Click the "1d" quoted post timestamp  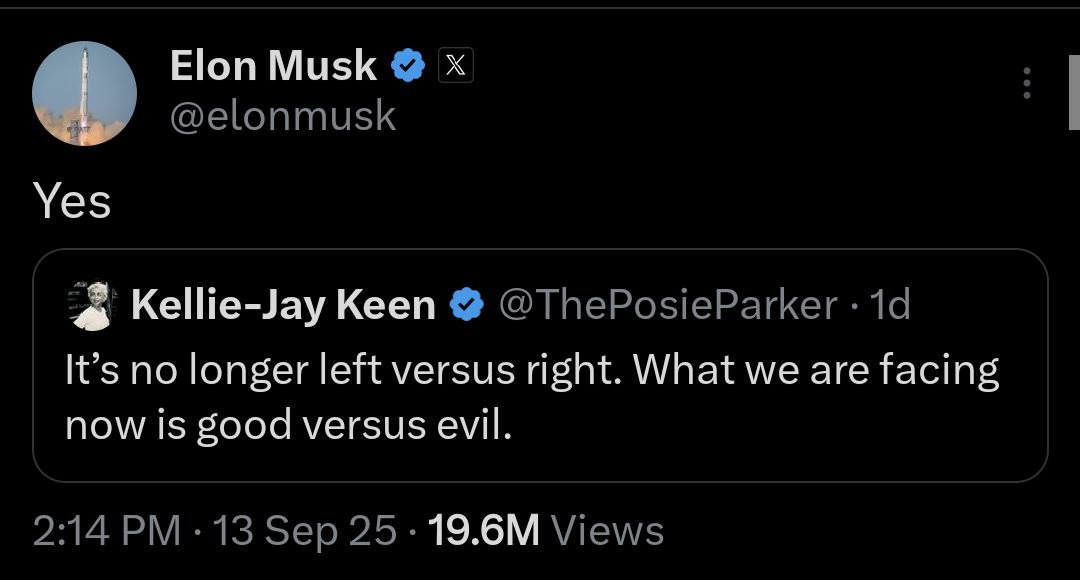[x=890, y=305]
